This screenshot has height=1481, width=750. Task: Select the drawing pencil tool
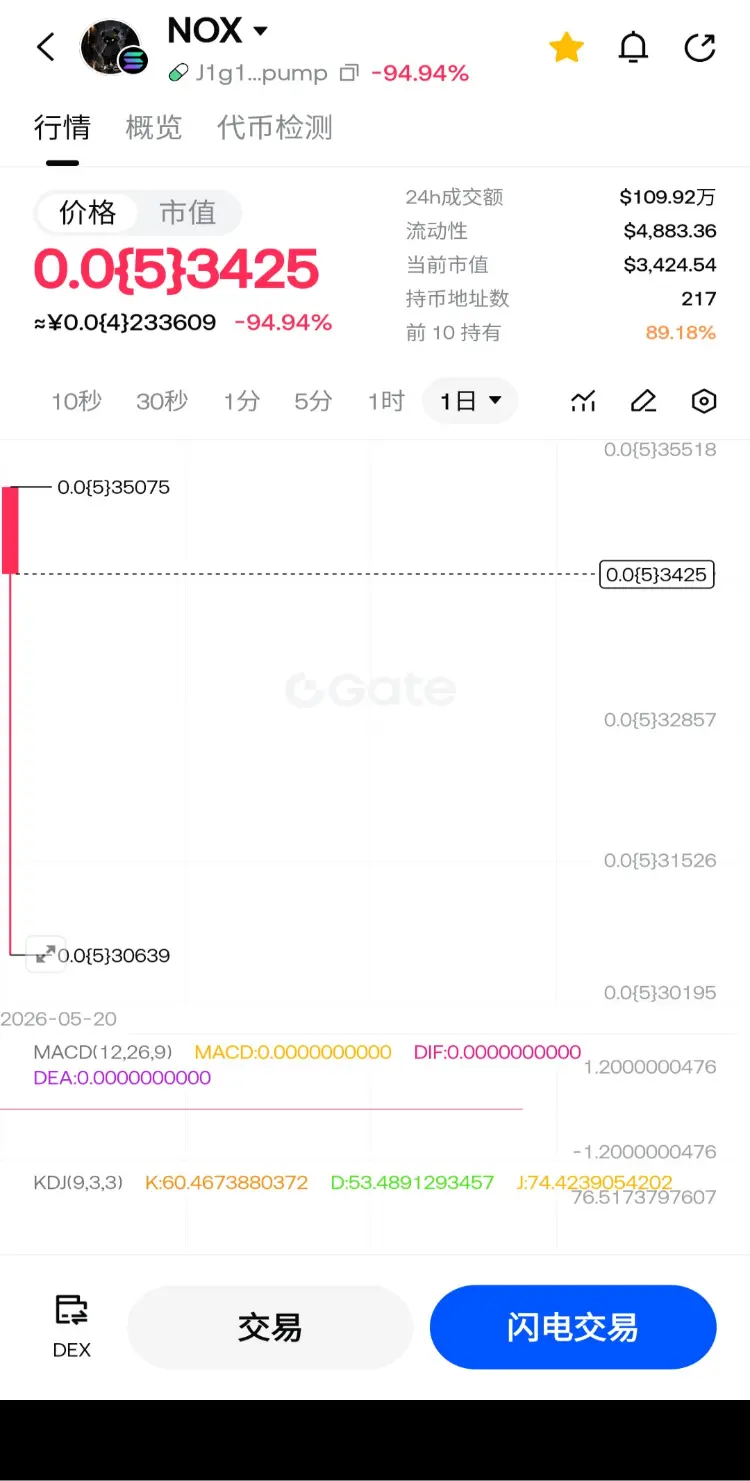coord(643,401)
